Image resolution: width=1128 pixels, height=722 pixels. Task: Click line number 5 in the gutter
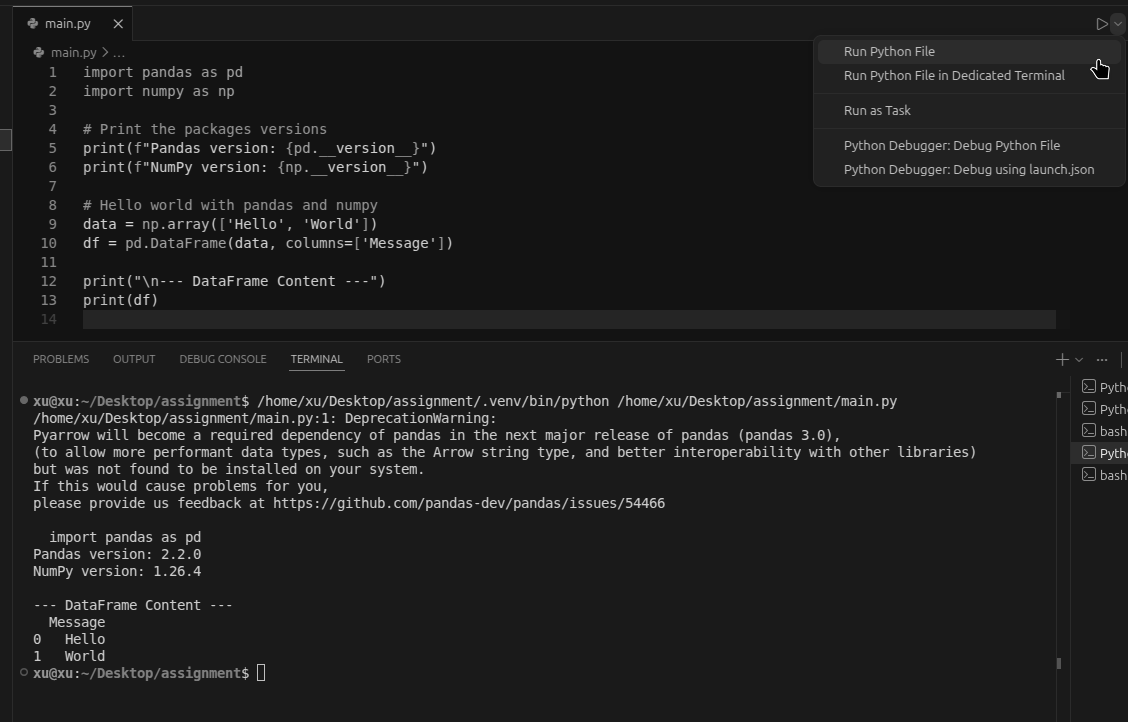[53, 148]
